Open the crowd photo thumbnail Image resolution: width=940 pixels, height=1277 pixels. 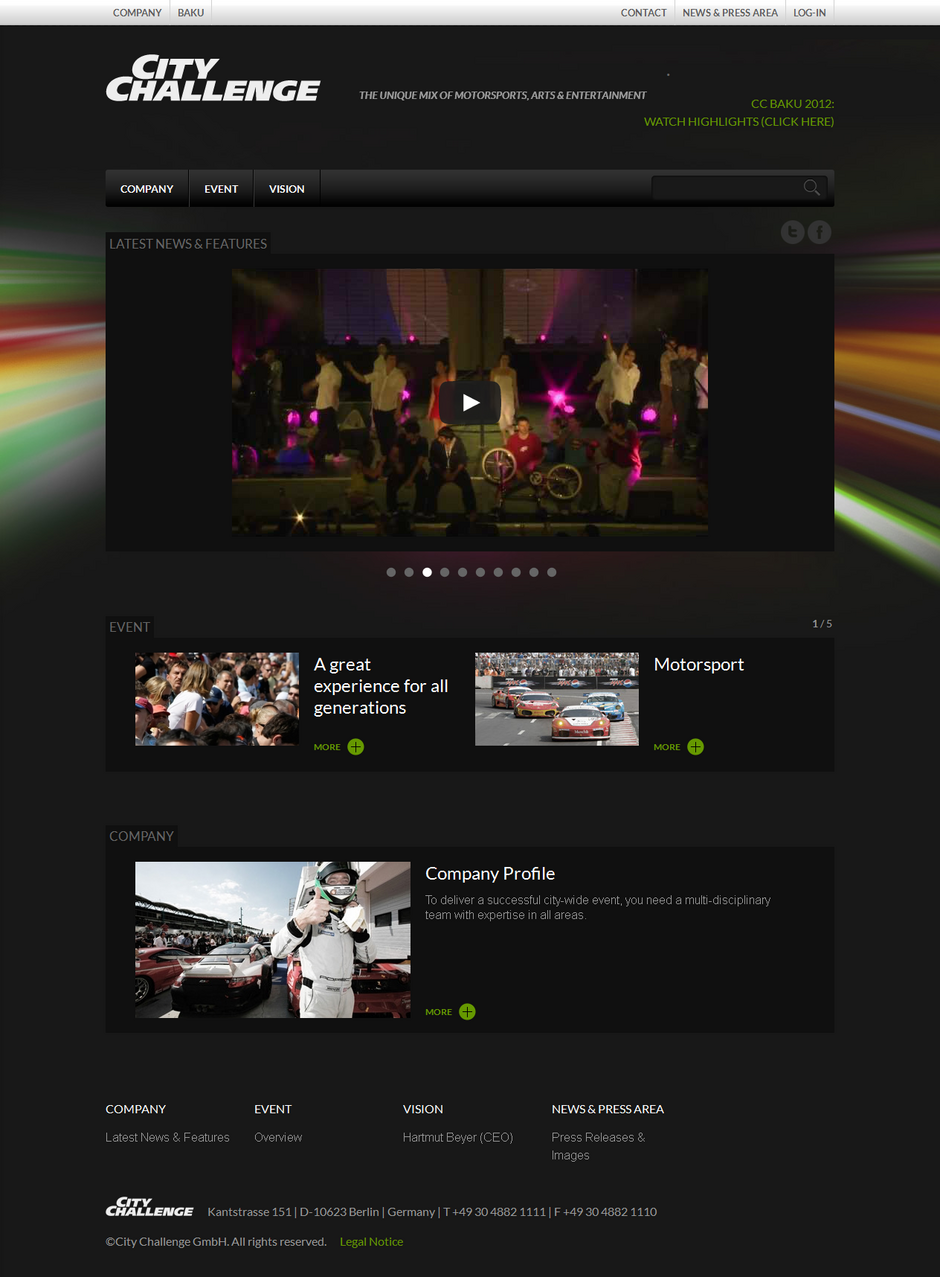(217, 699)
